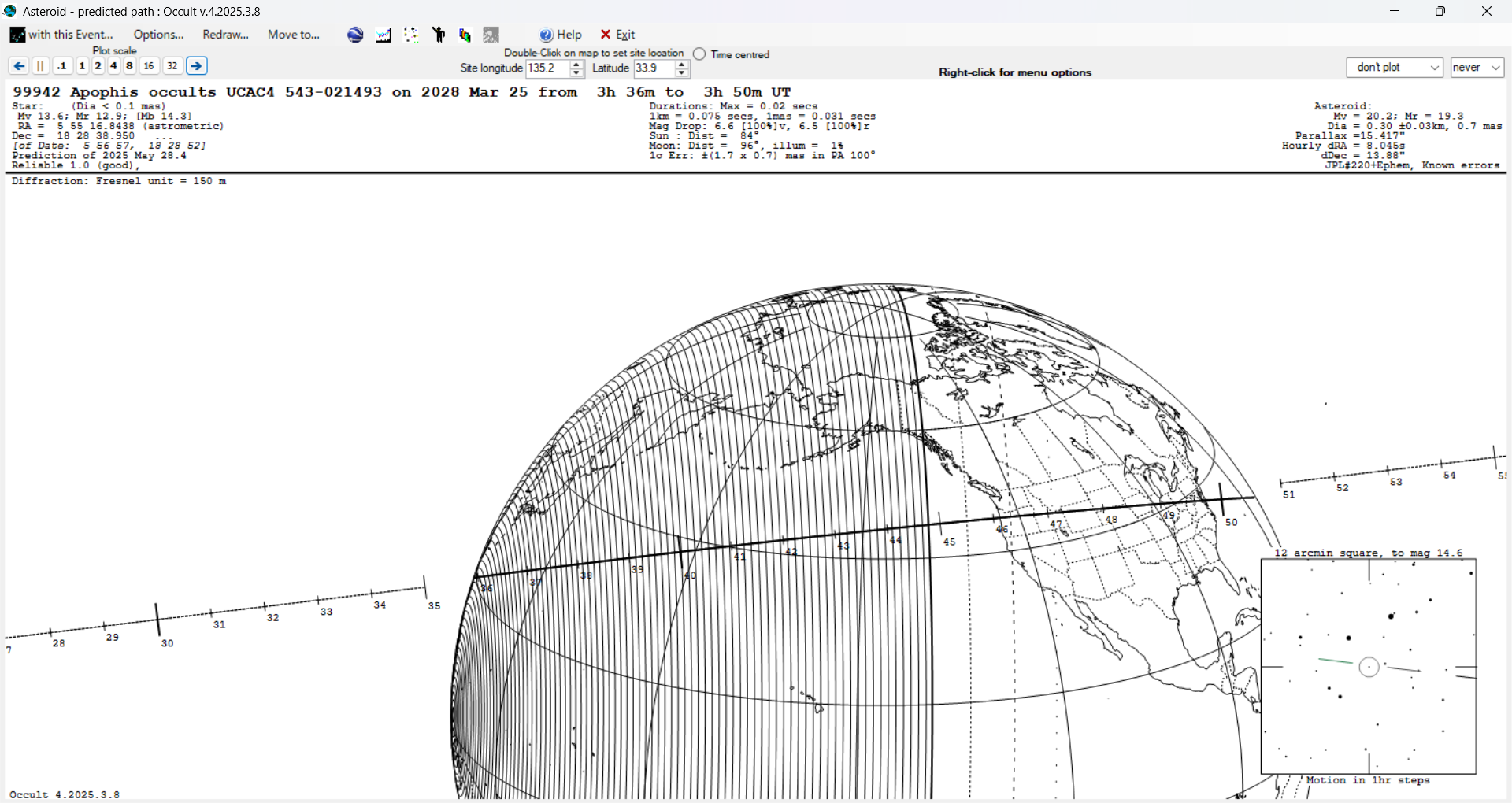1512x803 pixels.
Task: Open the Options... menu
Action: (x=158, y=35)
